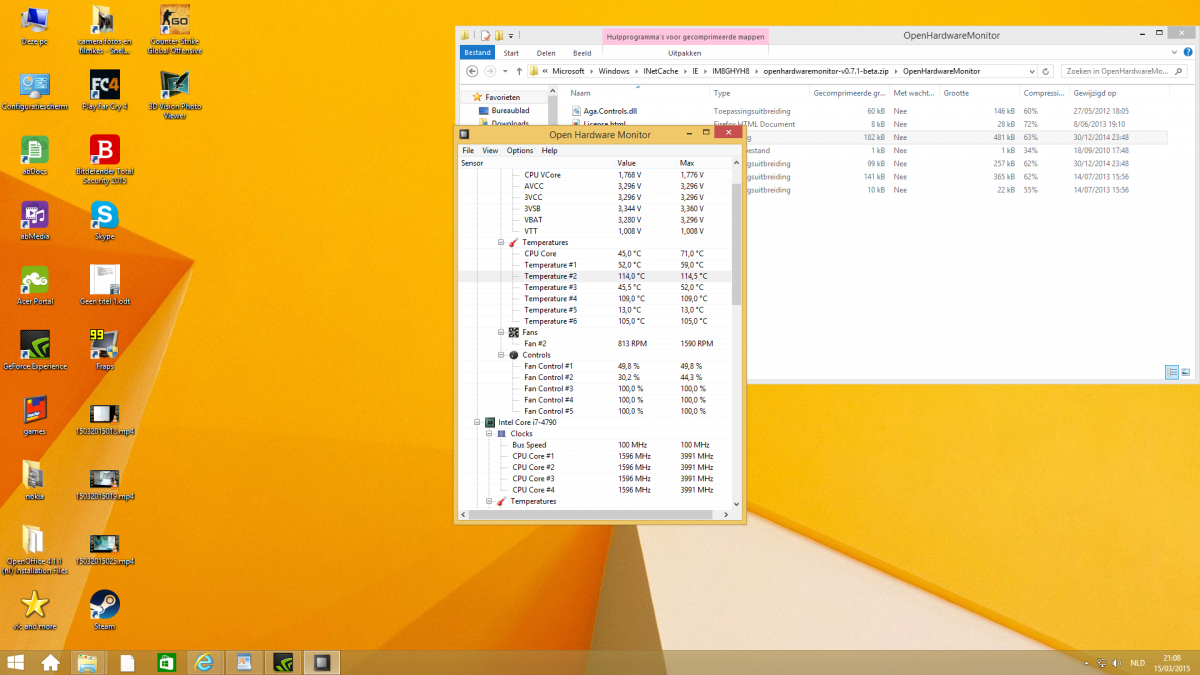Click the Fans node fan icon

tap(513, 332)
